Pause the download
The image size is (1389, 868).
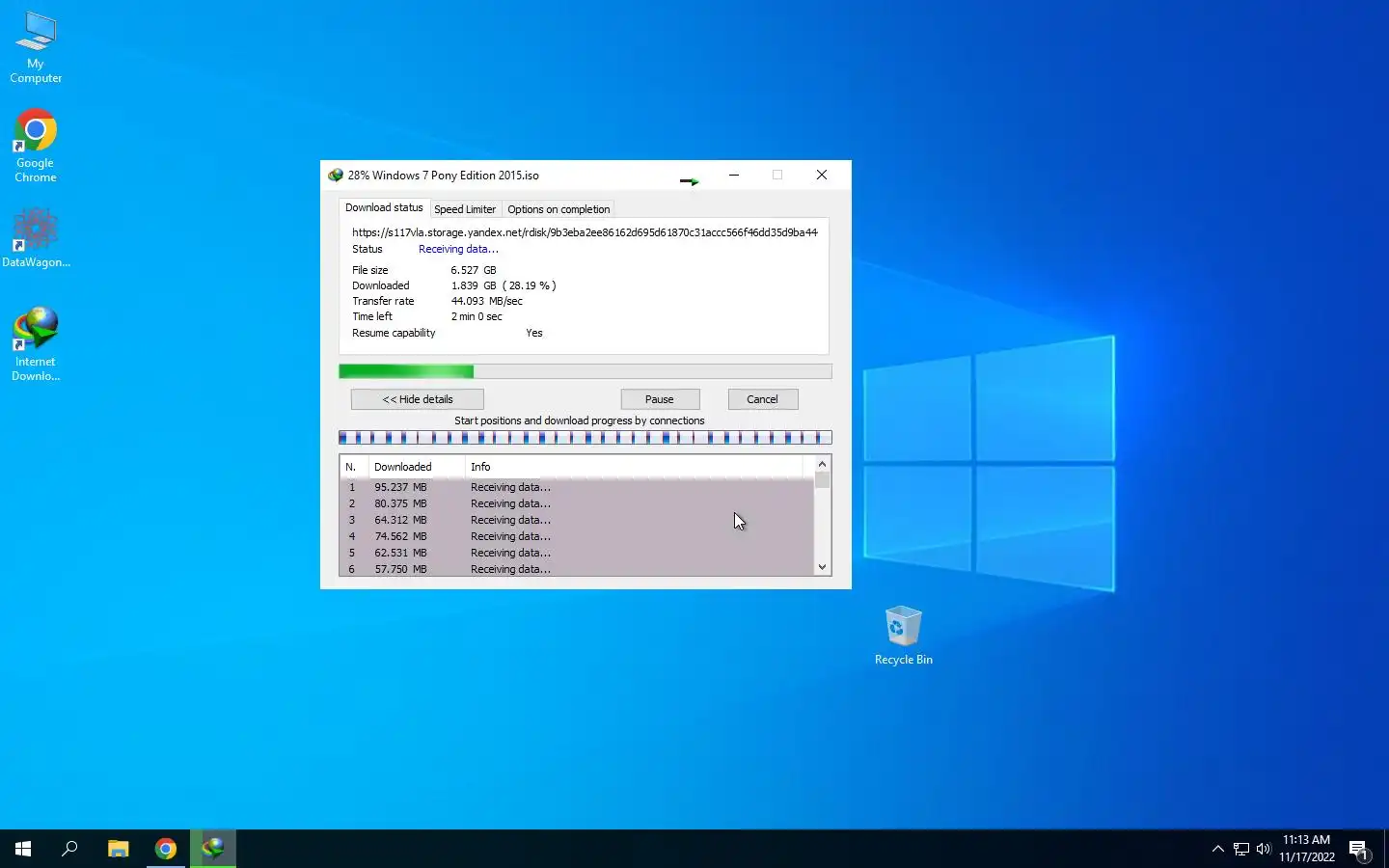660,399
